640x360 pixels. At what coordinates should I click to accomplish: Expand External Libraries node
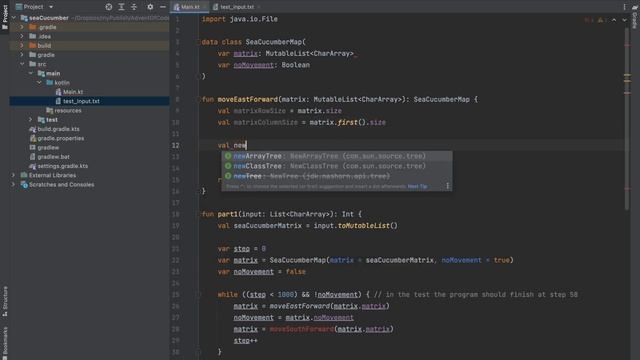13,175
